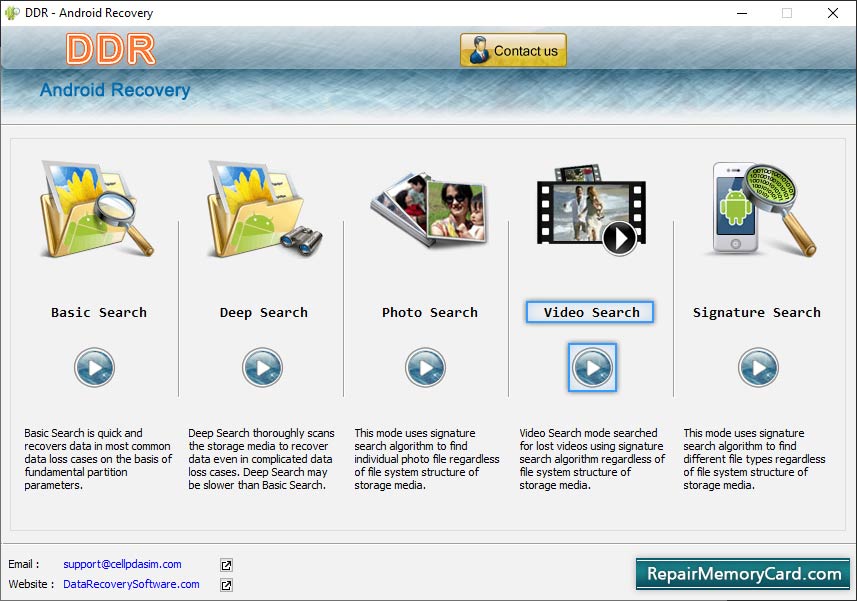Close the DDR Android Recovery window
This screenshot has width=857, height=601.
(x=832, y=13)
